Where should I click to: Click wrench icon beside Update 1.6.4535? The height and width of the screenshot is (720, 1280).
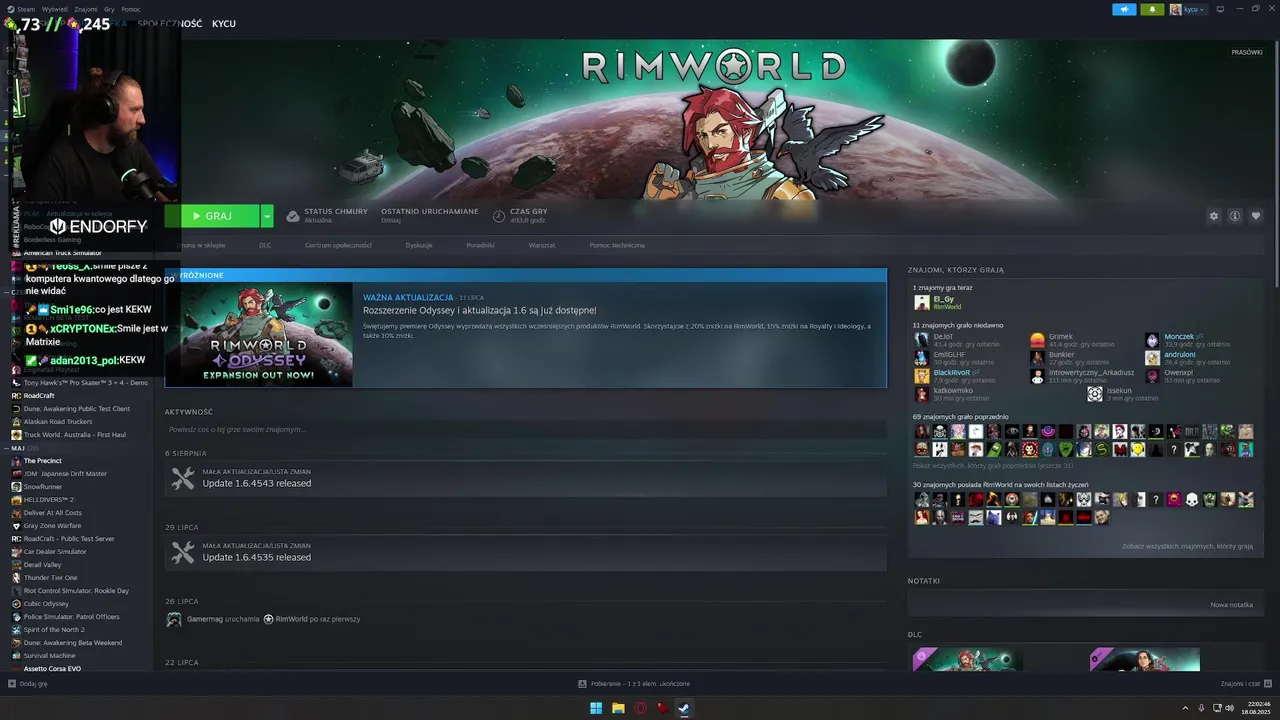(x=182, y=552)
